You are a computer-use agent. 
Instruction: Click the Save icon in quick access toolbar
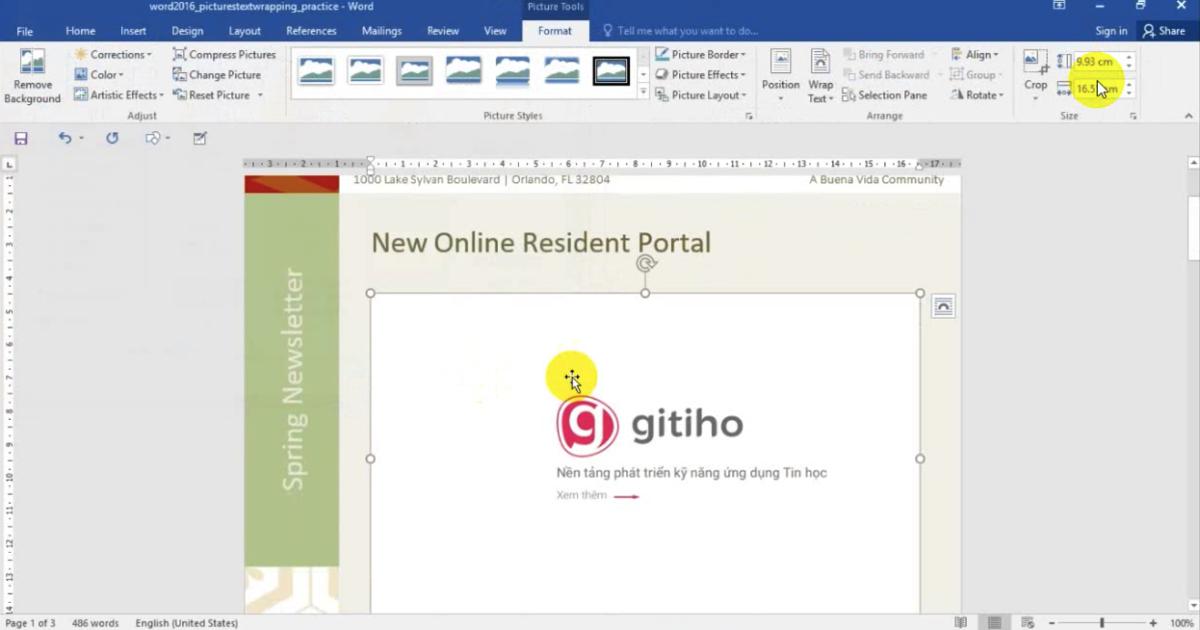pos(21,138)
